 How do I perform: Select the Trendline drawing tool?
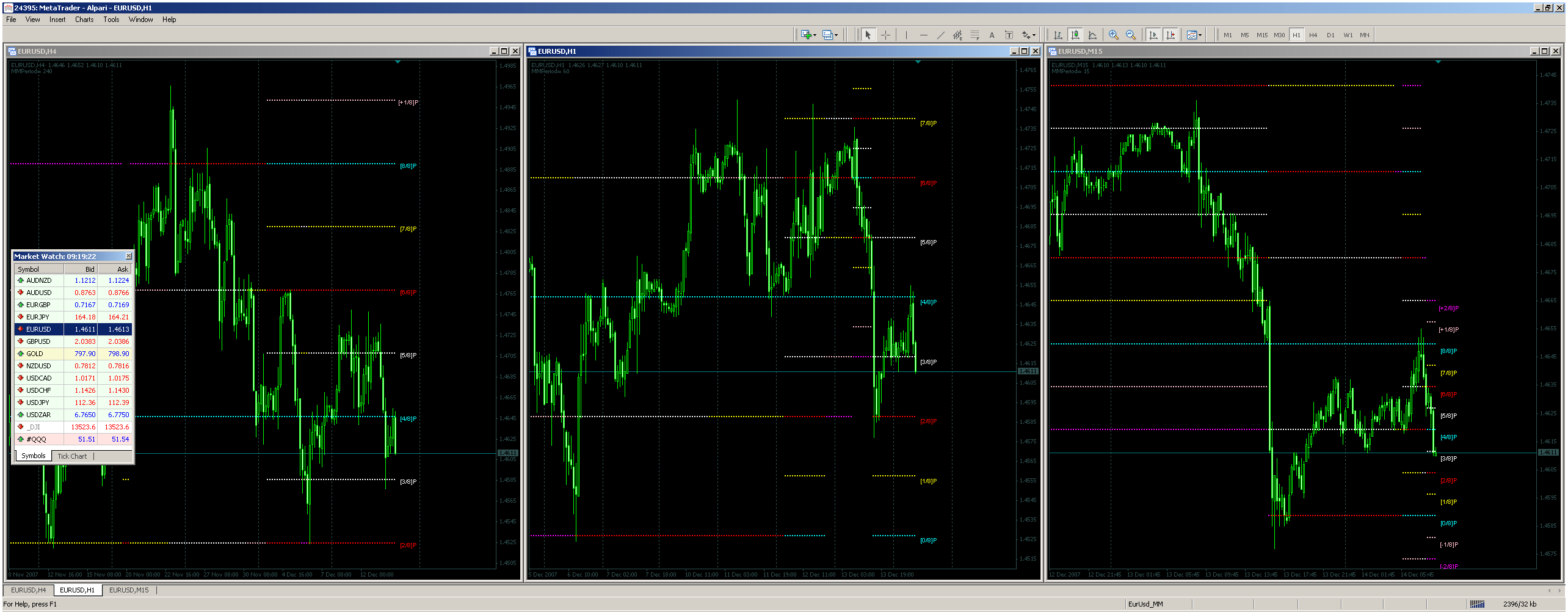point(940,35)
